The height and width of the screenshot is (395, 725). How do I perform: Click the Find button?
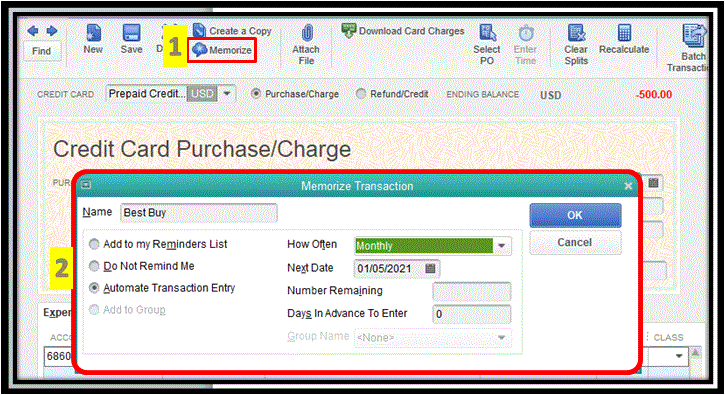click(42, 51)
